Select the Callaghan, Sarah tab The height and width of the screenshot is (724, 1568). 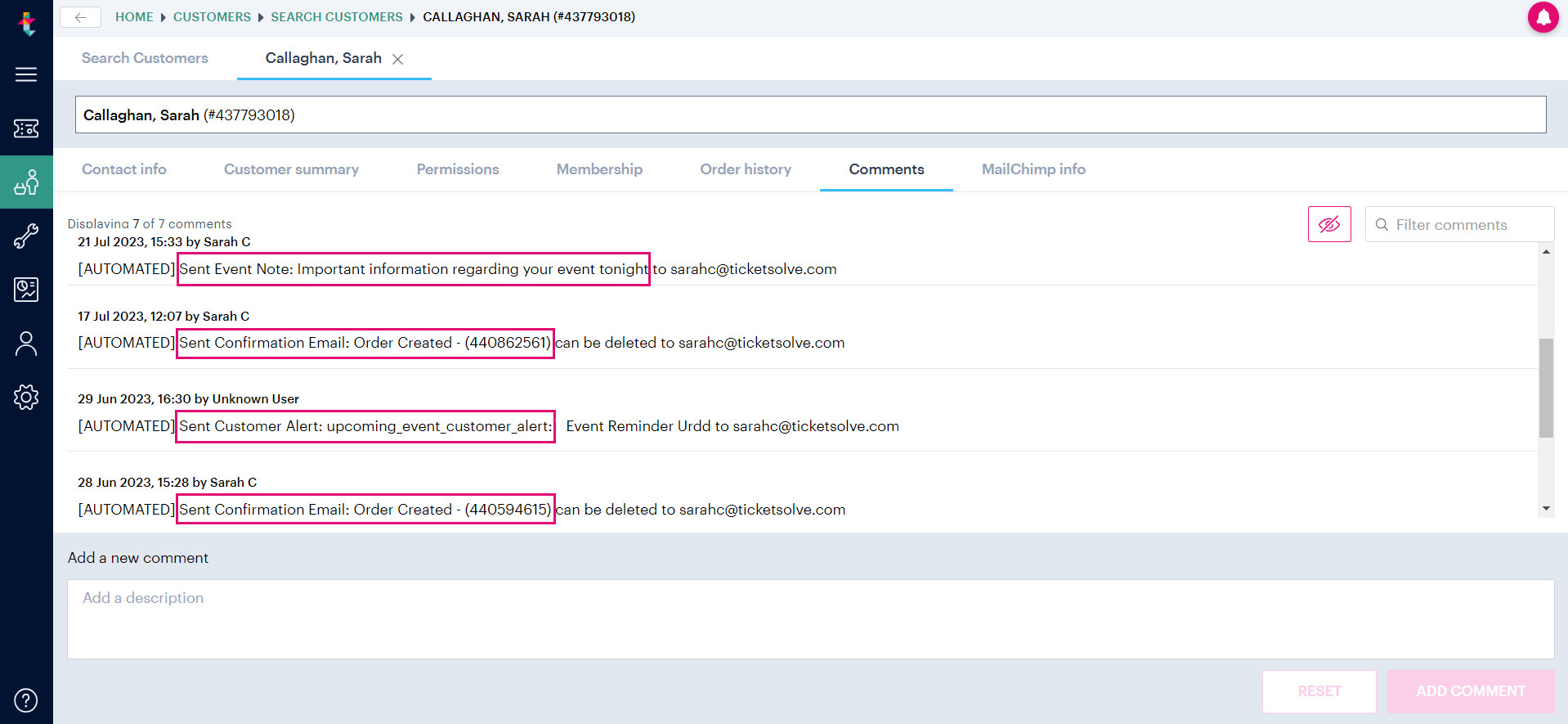click(x=323, y=58)
